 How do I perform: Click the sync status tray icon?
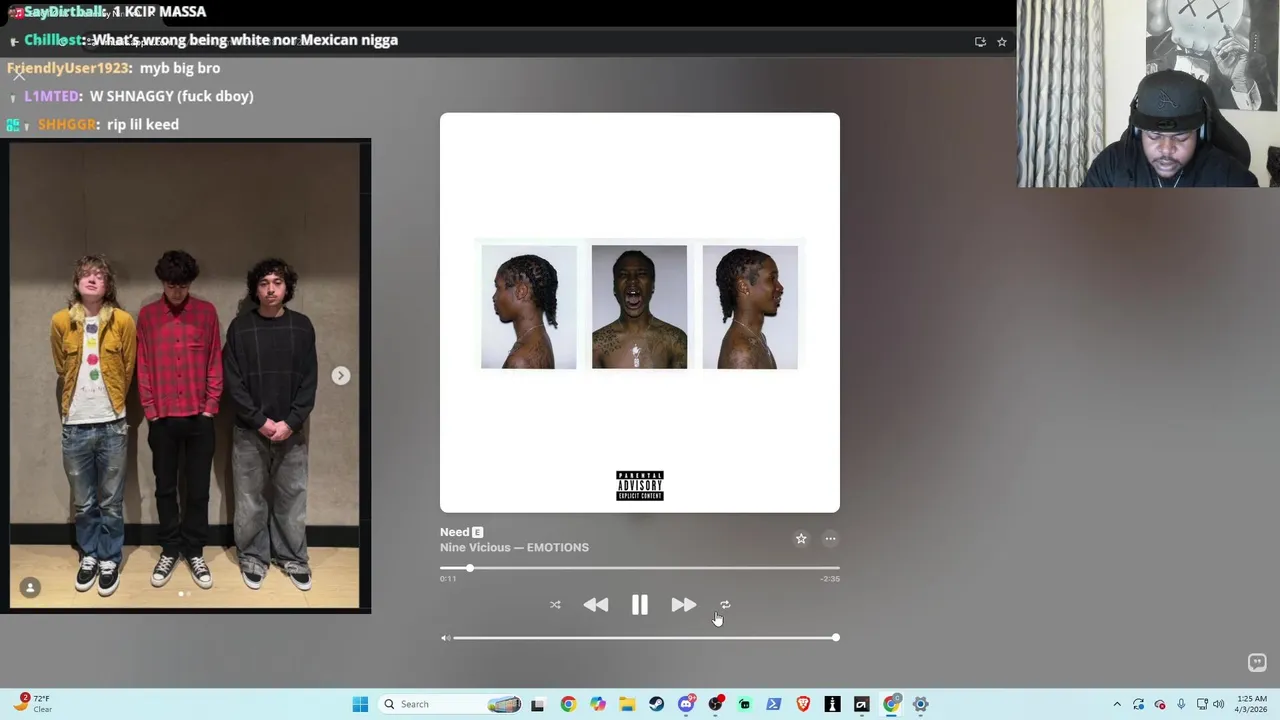tap(1138, 704)
